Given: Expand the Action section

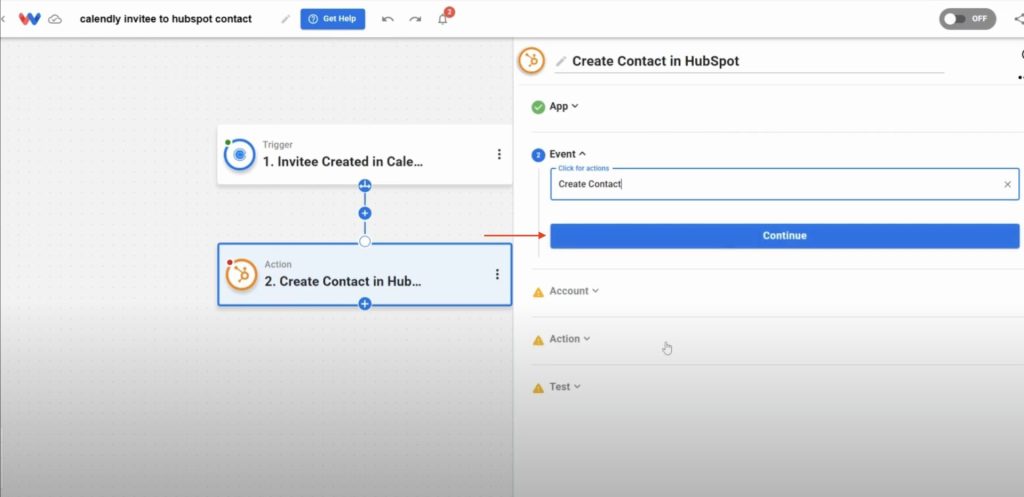Looking at the screenshot, I should coord(570,339).
